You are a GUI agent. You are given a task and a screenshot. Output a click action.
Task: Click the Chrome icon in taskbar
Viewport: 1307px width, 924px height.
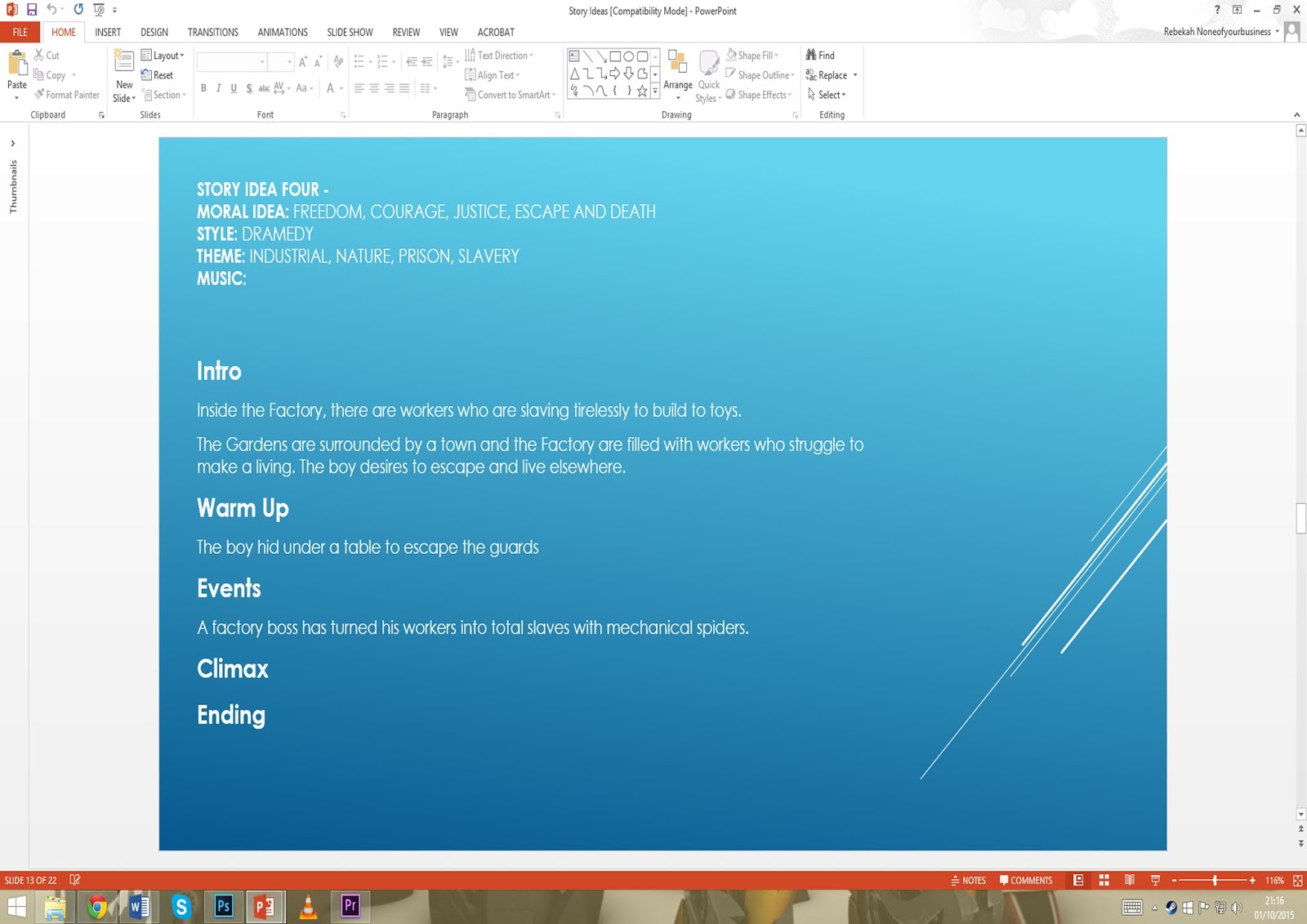click(x=97, y=907)
